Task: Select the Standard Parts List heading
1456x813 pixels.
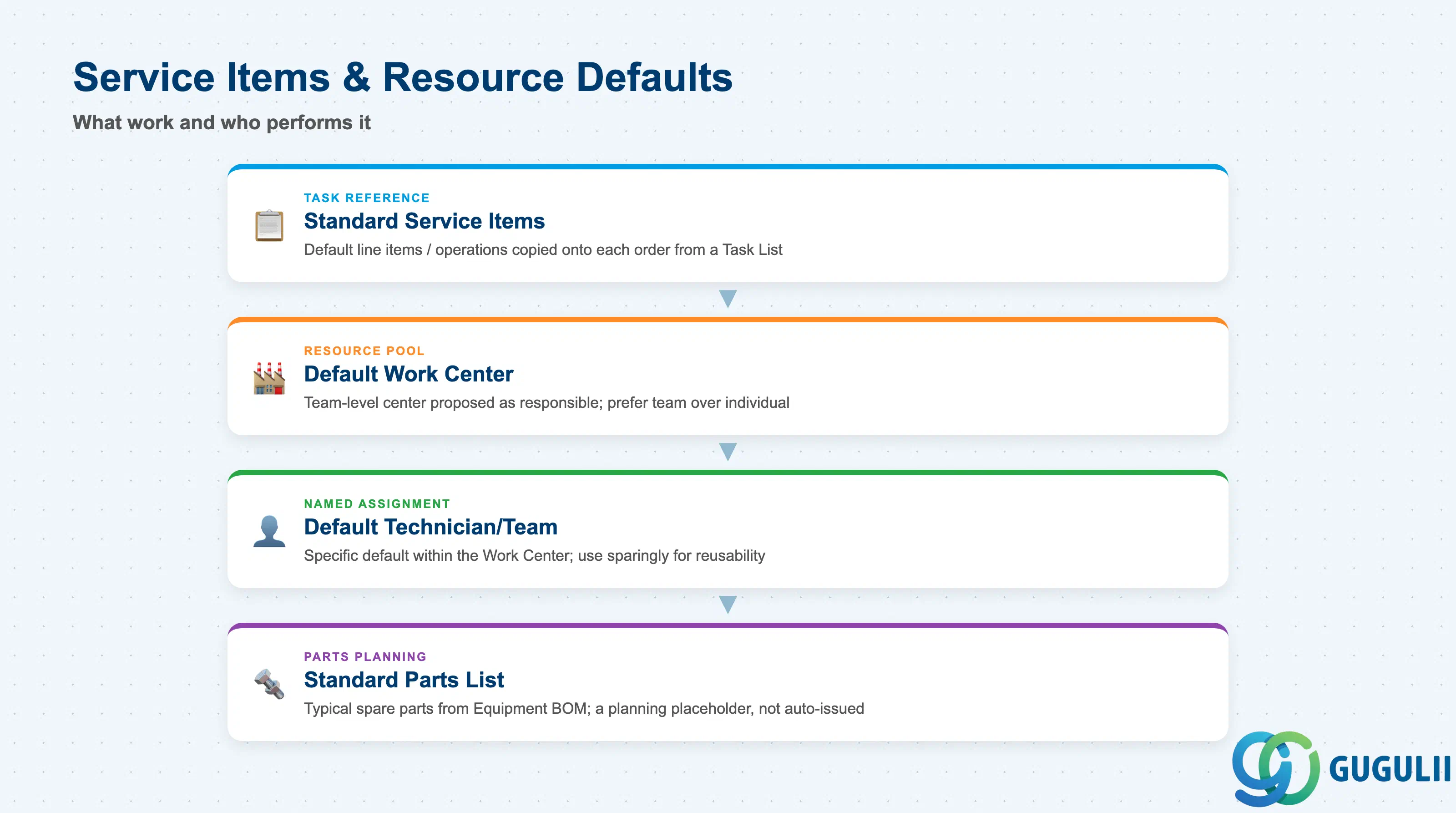Action: 404,680
